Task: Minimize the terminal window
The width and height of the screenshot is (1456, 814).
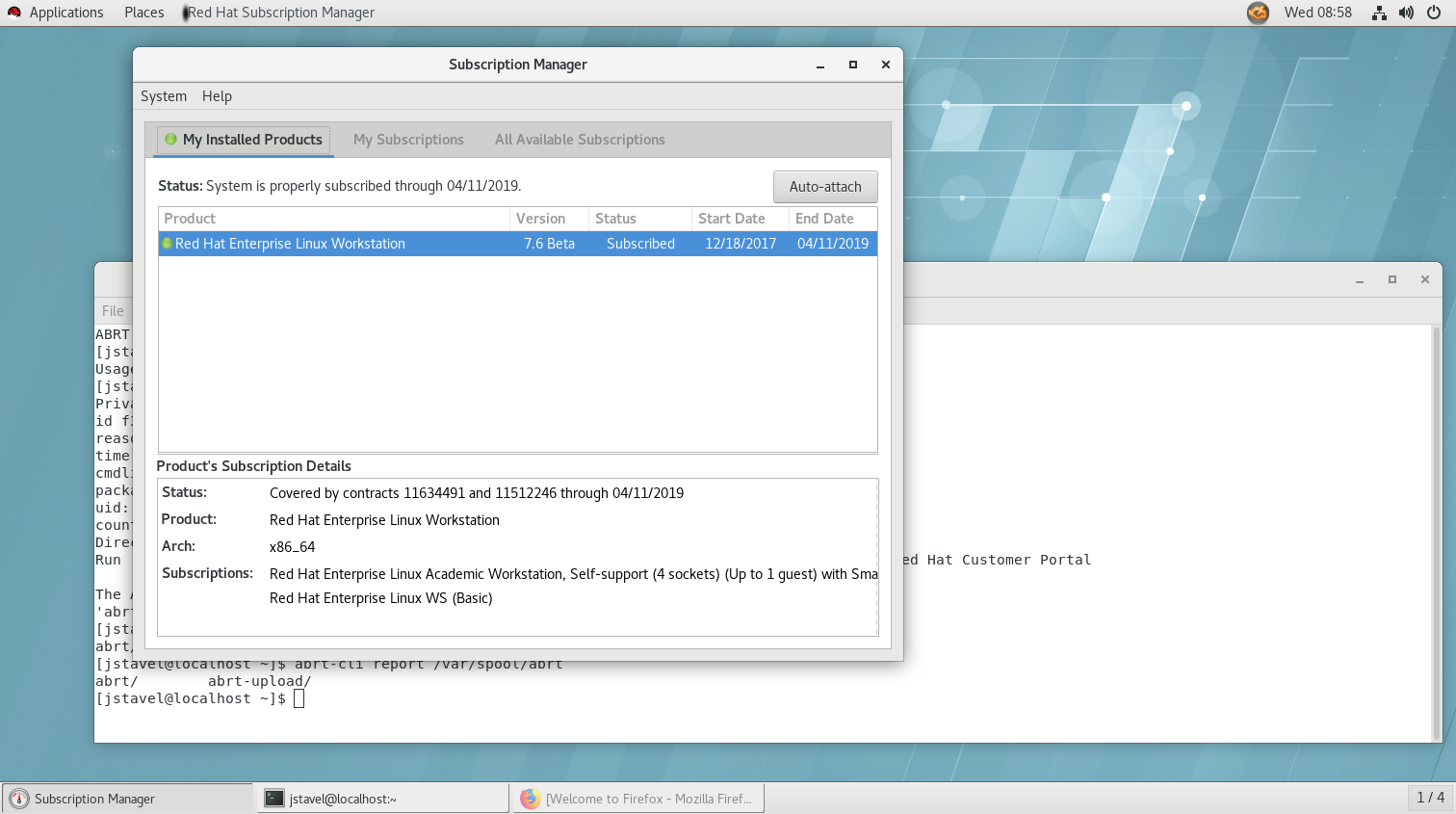Action: pyautogui.click(x=1360, y=279)
